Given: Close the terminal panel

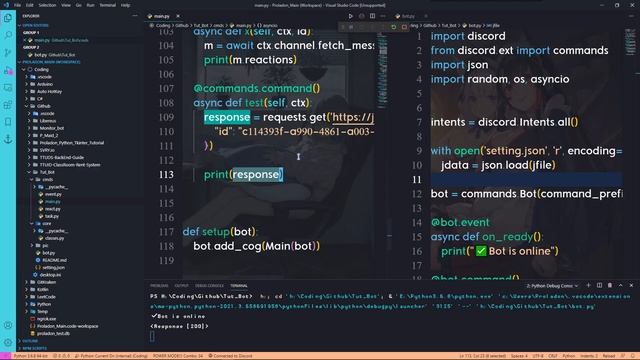Looking at the screenshot, I should click(631, 285).
